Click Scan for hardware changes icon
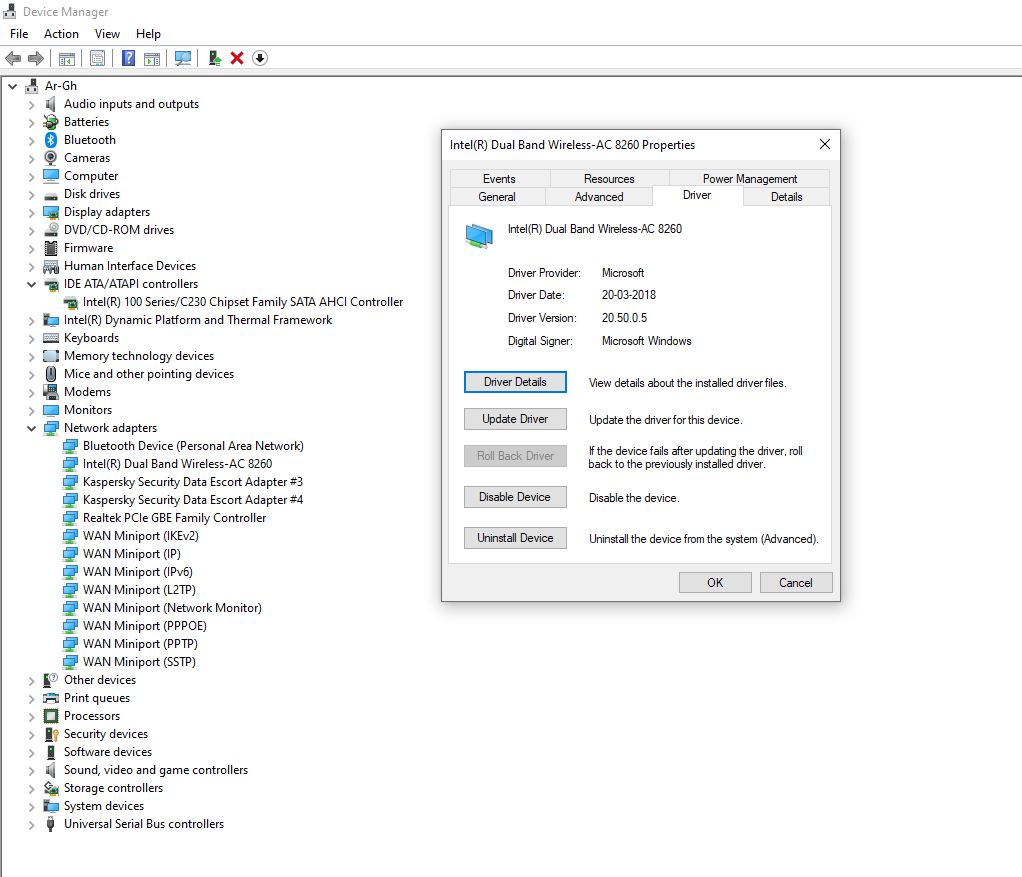This screenshot has width=1022, height=877. coord(183,59)
